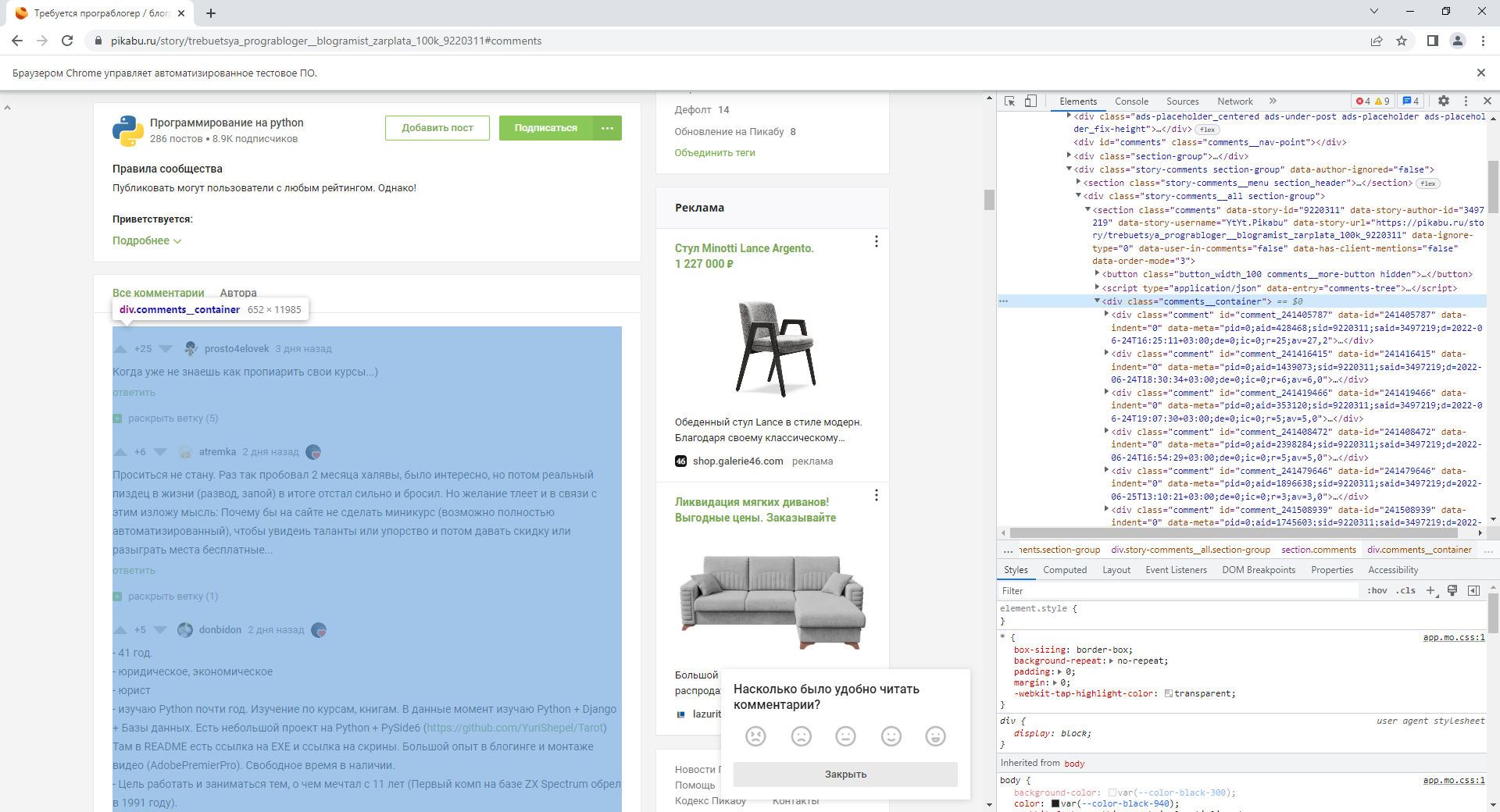Expand the comment_241405787 div node

click(x=1106, y=314)
